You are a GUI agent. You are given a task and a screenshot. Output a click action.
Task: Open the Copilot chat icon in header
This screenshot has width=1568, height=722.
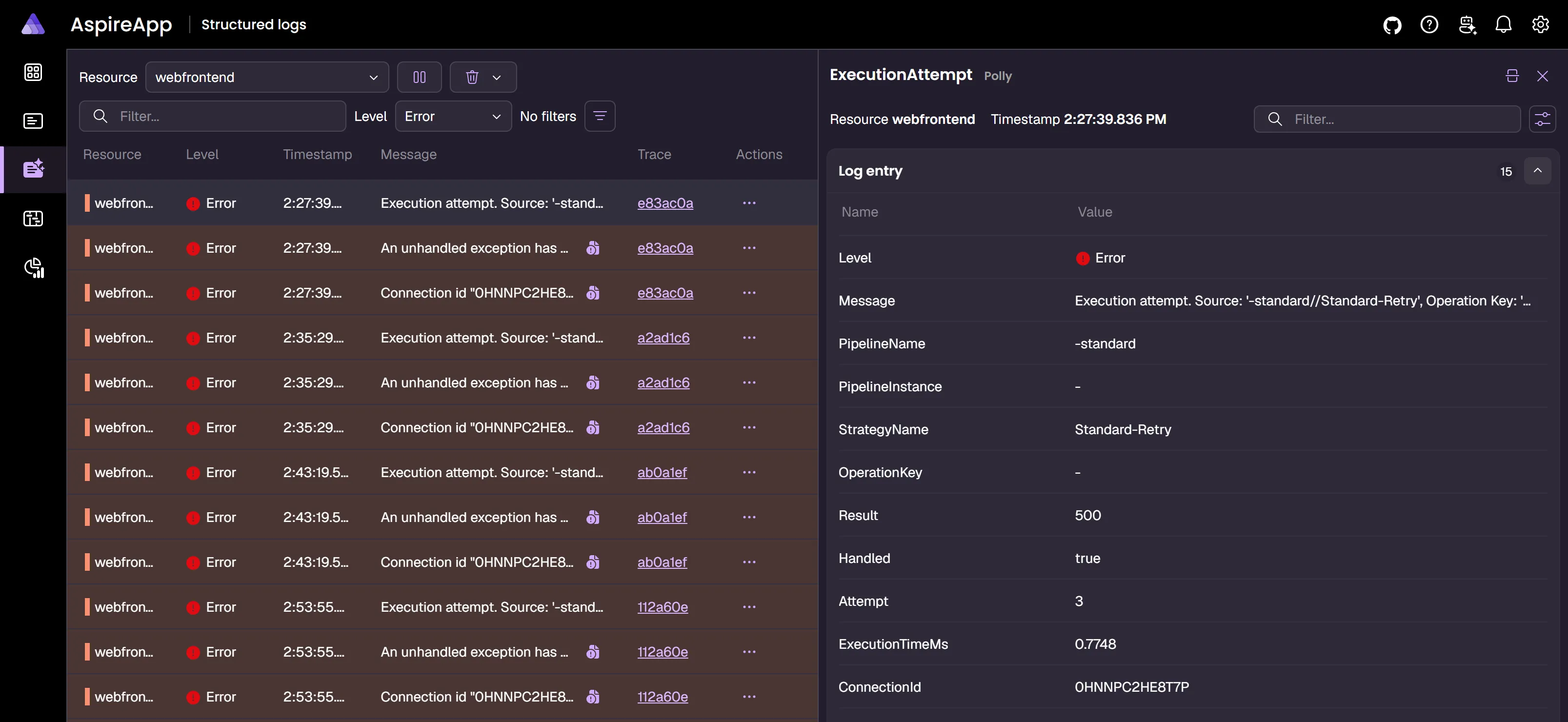[x=1467, y=25]
